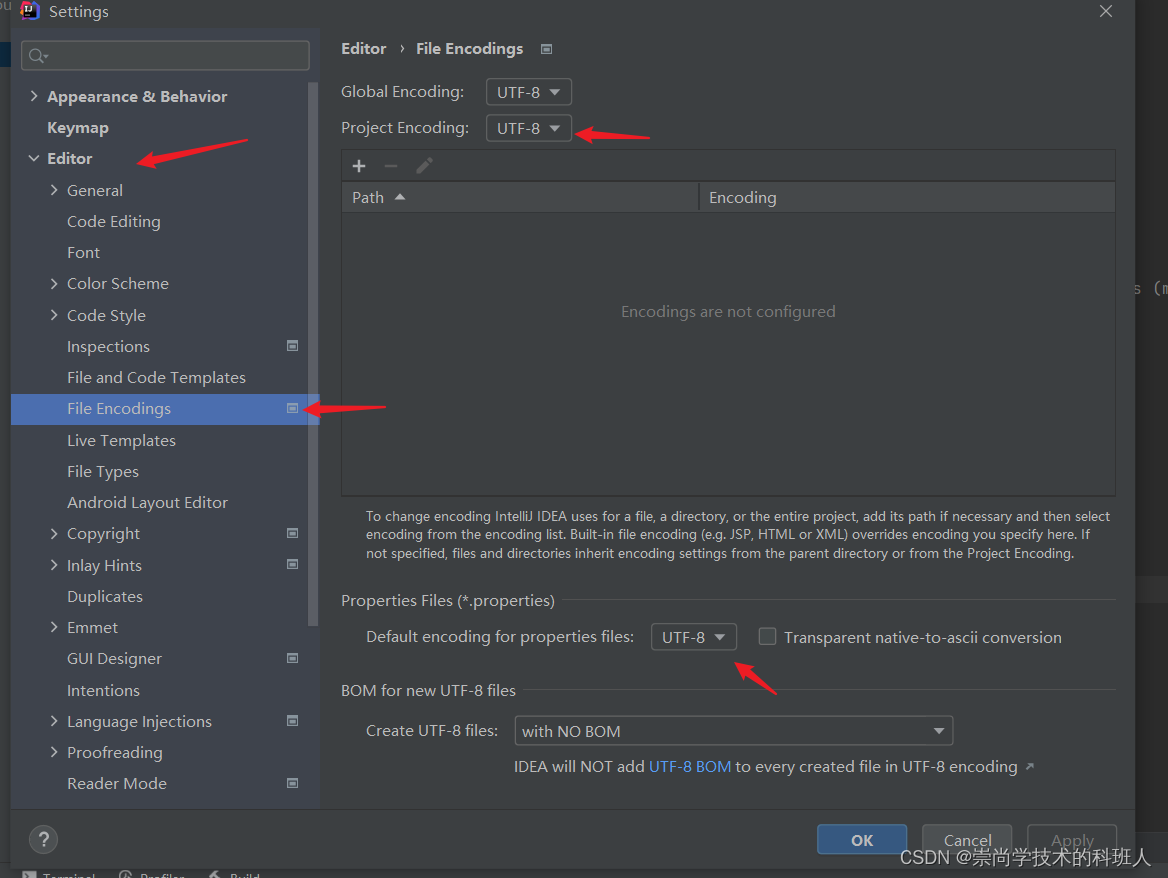1168x878 pixels.
Task: Expand the General node
Action: 54,190
